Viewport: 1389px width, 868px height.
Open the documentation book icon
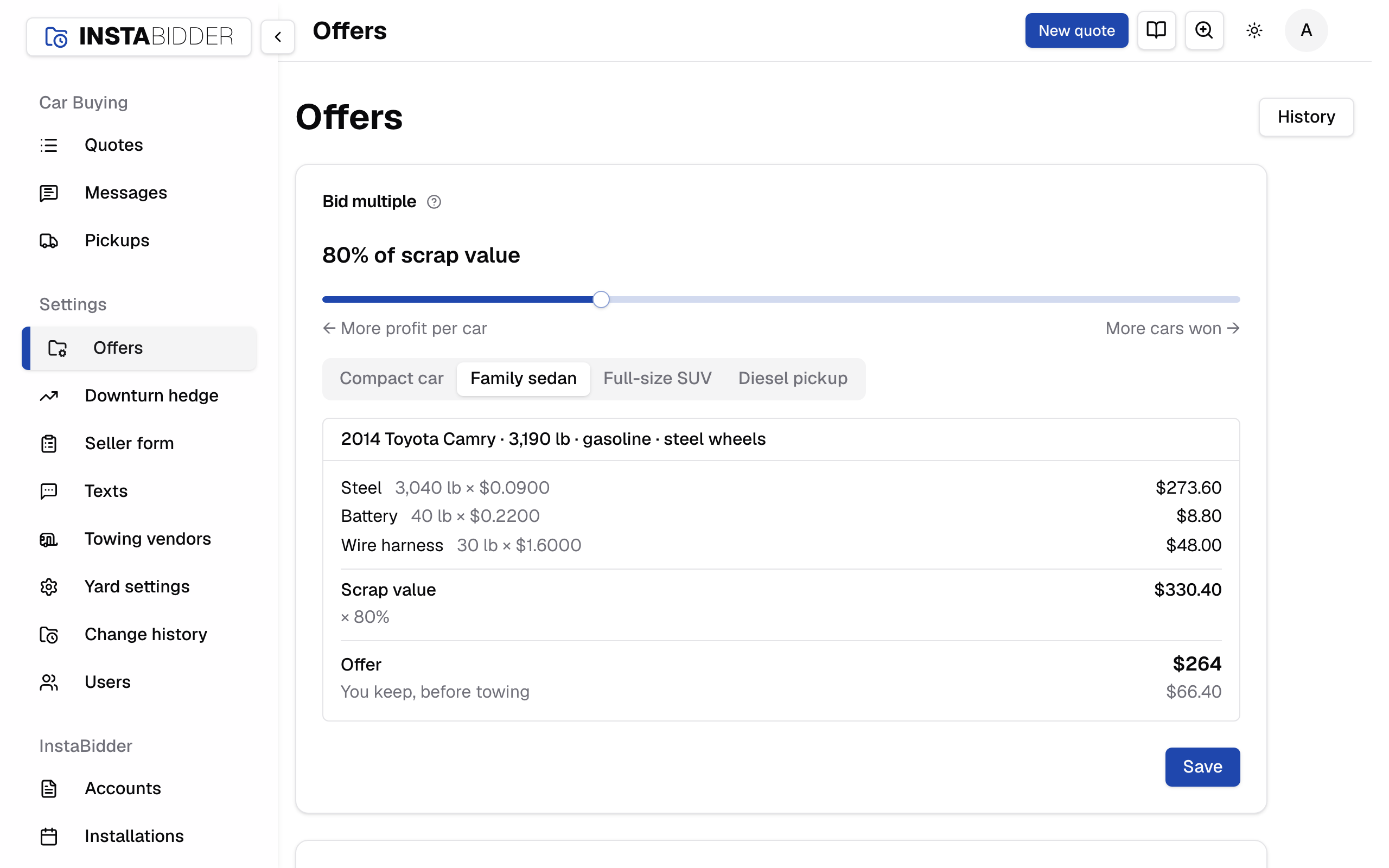(x=1156, y=30)
